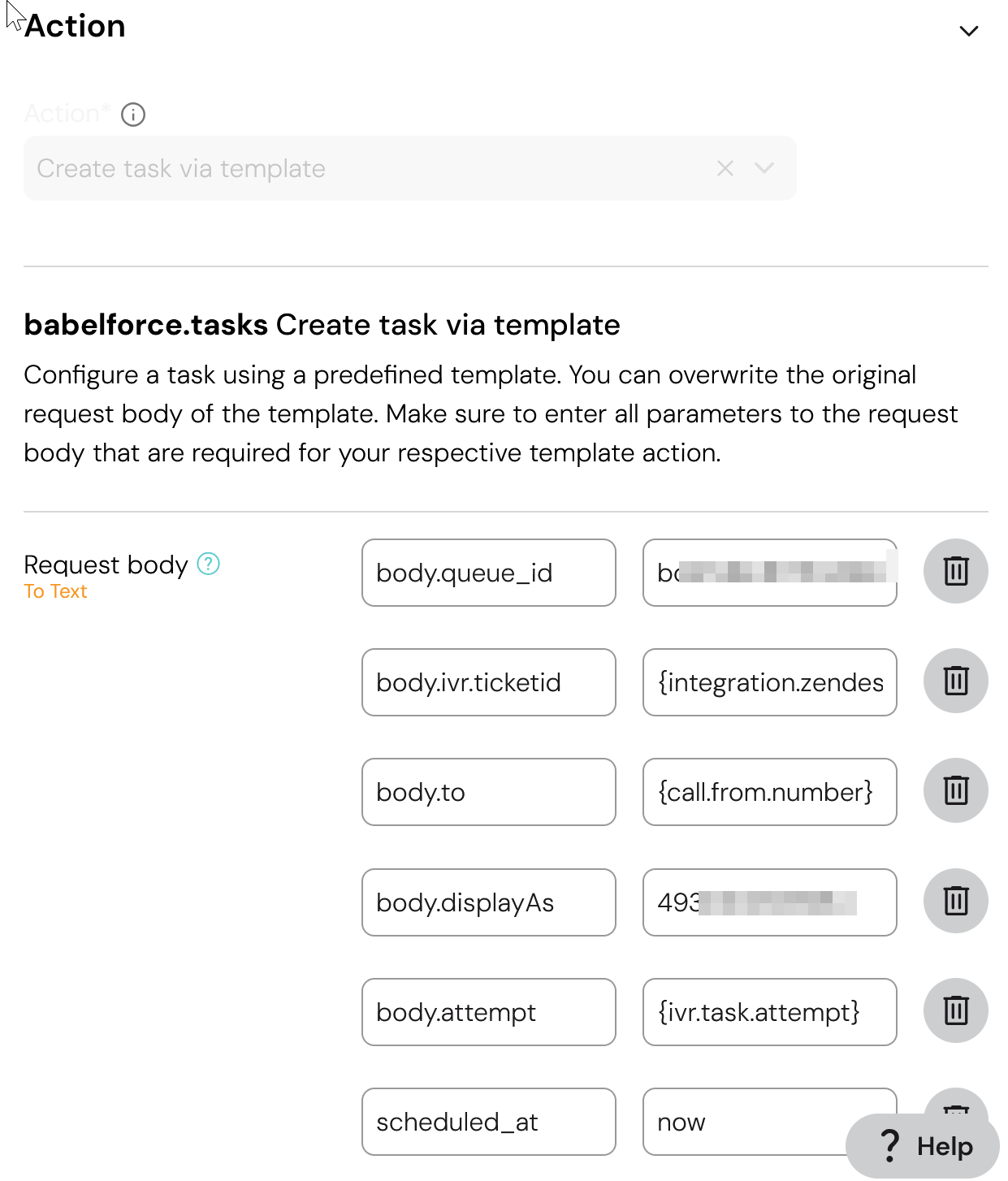Click the Action info icon

[133, 115]
